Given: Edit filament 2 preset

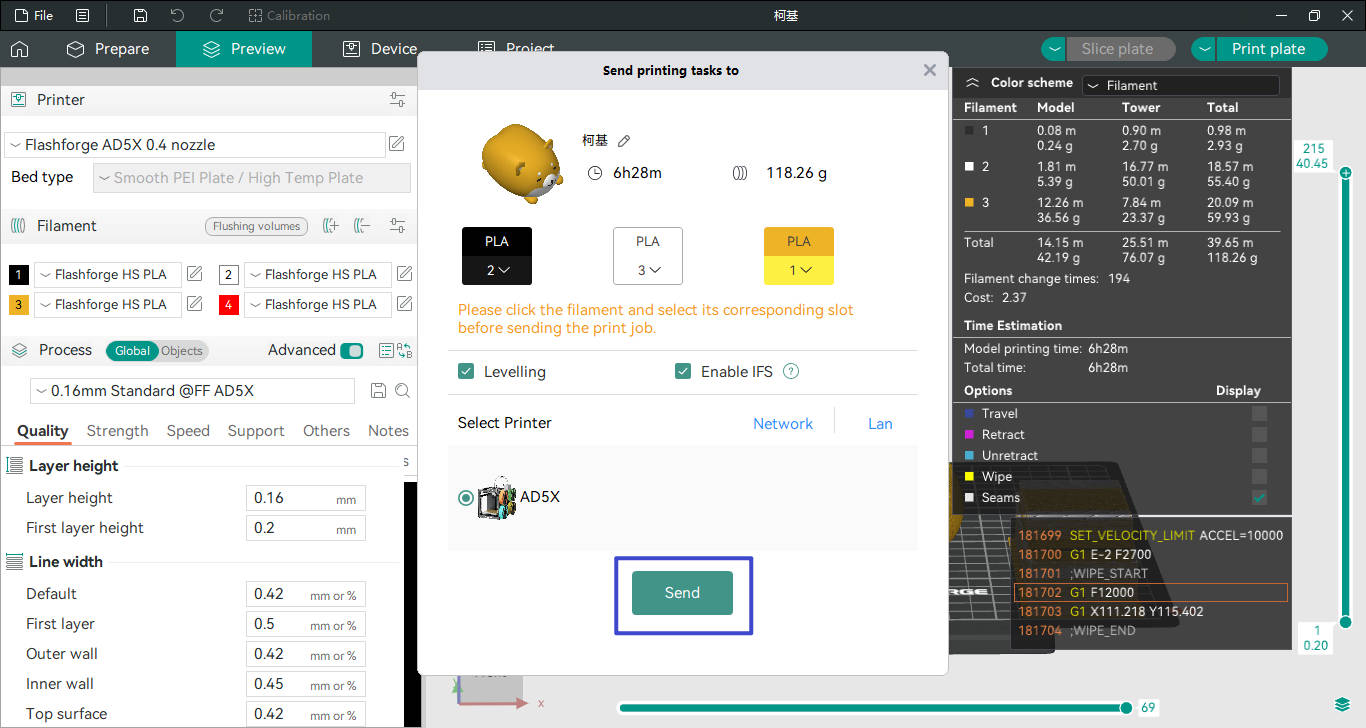Looking at the screenshot, I should 405,274.
